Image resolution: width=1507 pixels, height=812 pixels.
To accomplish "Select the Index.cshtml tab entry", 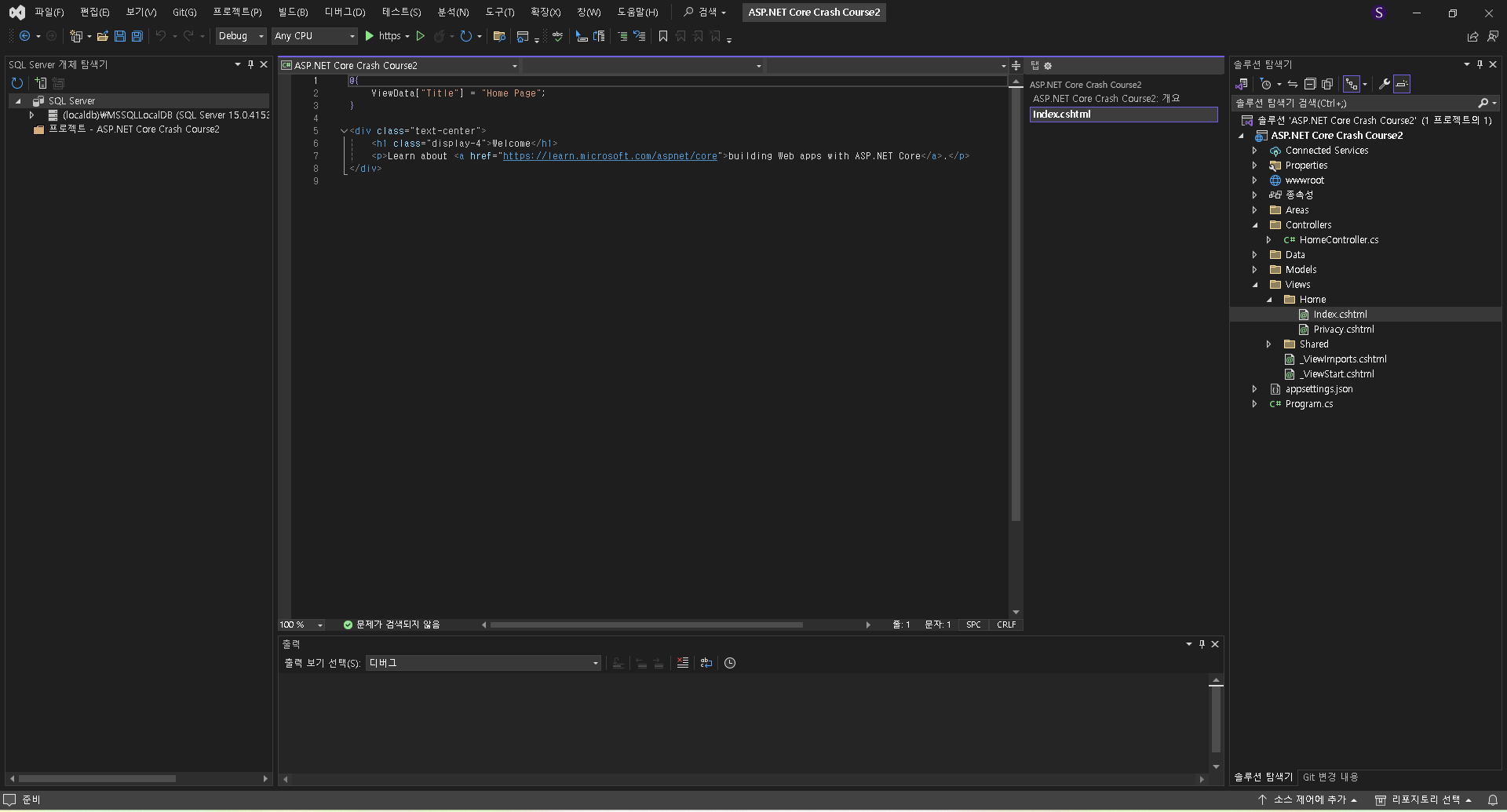I will (x=1123, y=115).
